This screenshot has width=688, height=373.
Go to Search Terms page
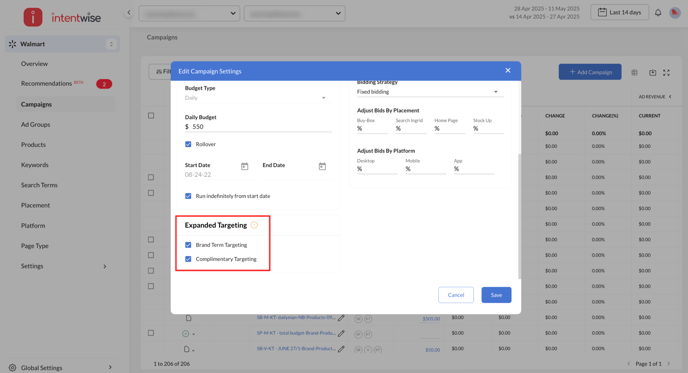tap(39, 185)
